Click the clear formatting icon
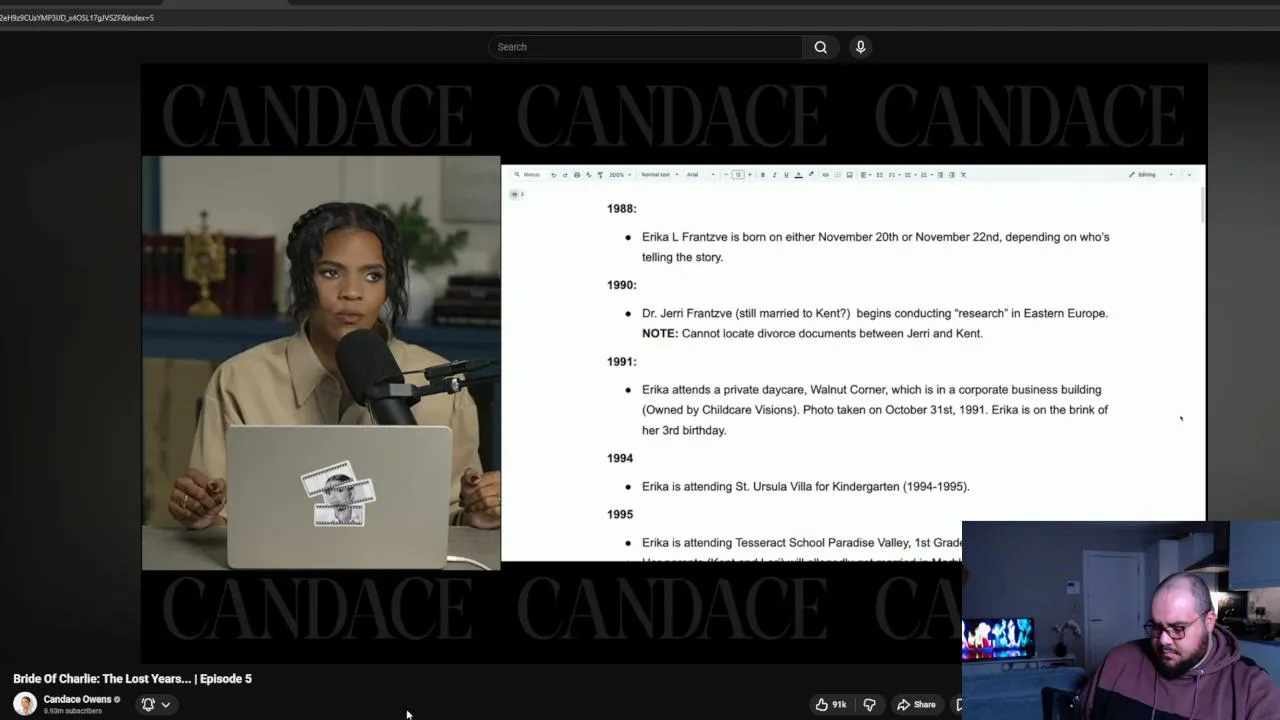1280x720 pixels. pos(963,175)
